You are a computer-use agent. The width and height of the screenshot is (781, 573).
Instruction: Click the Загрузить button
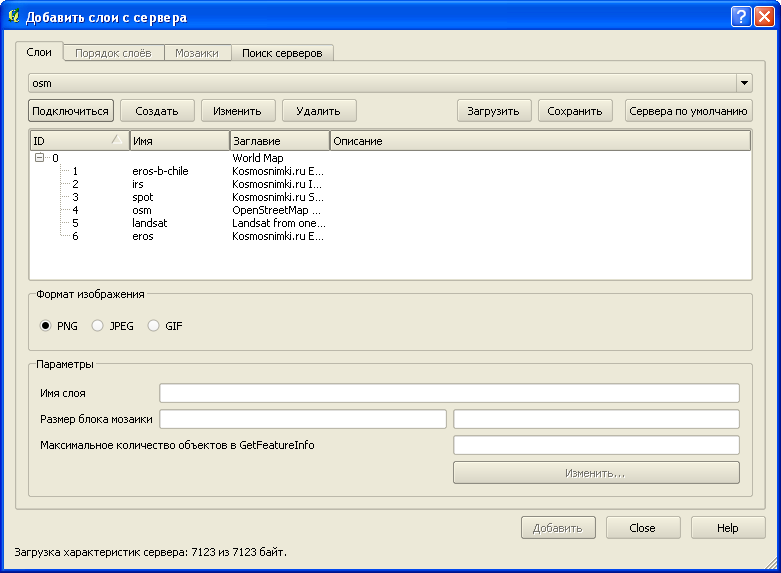pos(493,111)
